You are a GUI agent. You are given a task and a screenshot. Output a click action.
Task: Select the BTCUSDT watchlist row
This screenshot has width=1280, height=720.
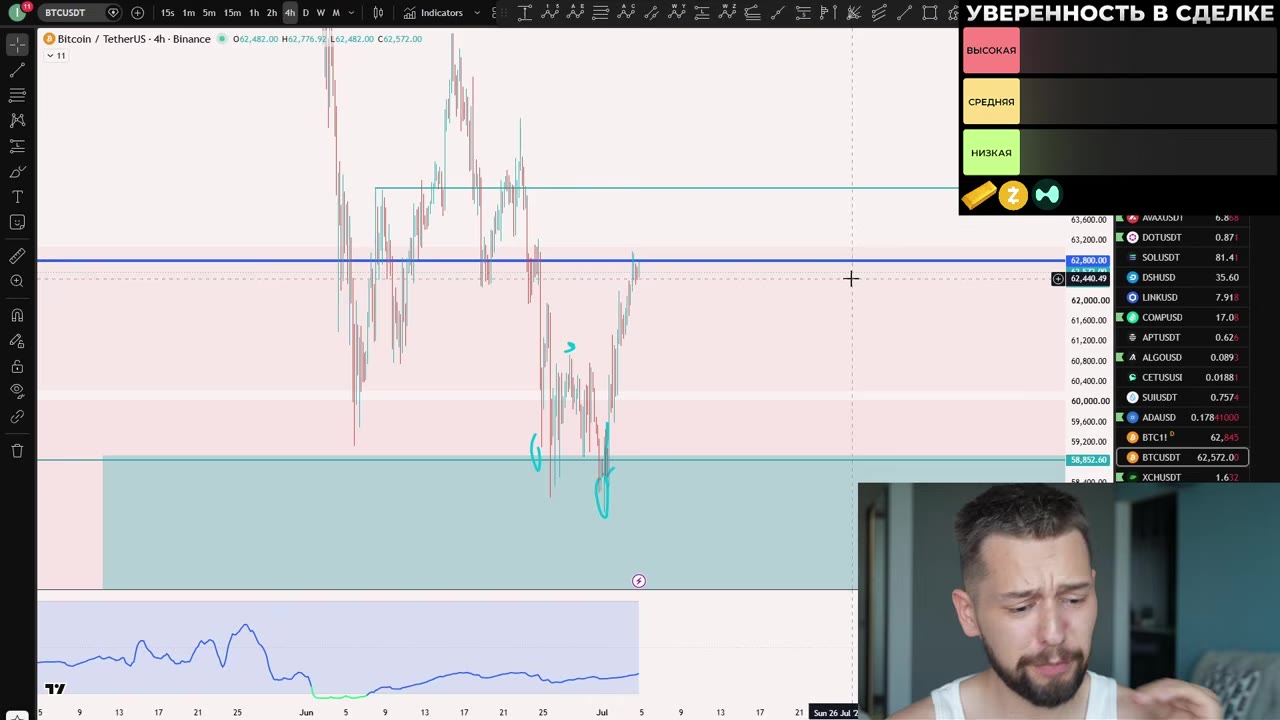coord(1182,457)
